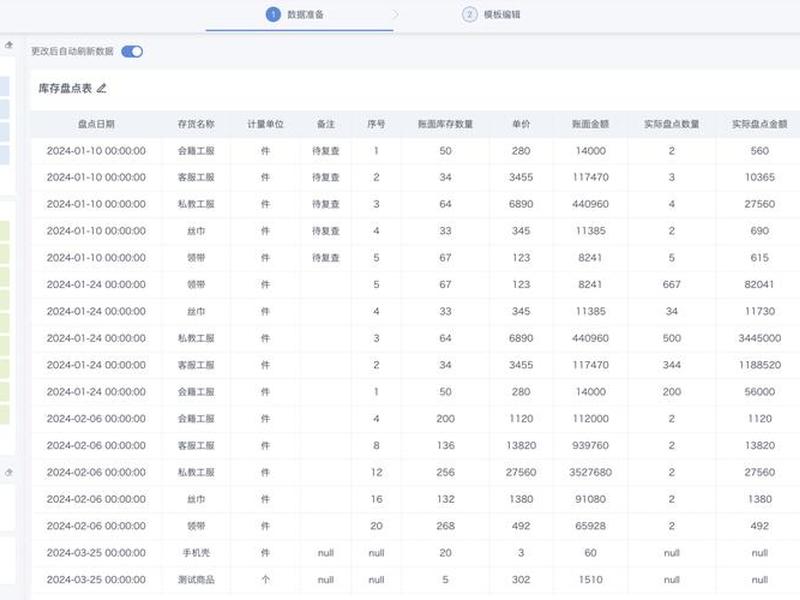Select the 实际盘点数量 column header

pos(671,124)
